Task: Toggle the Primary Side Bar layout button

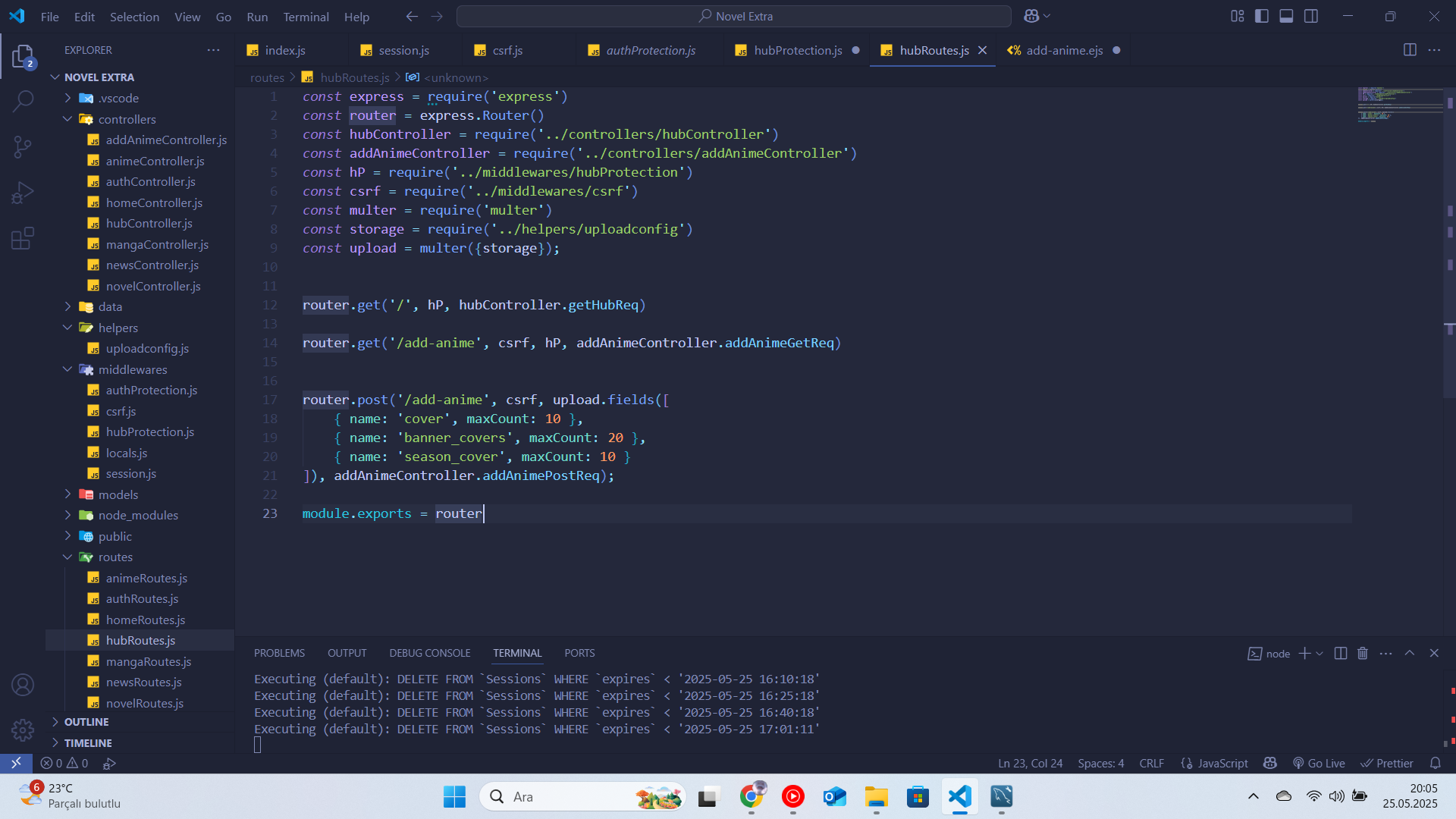Action: pyautogui.click(x=1262, y=16)
